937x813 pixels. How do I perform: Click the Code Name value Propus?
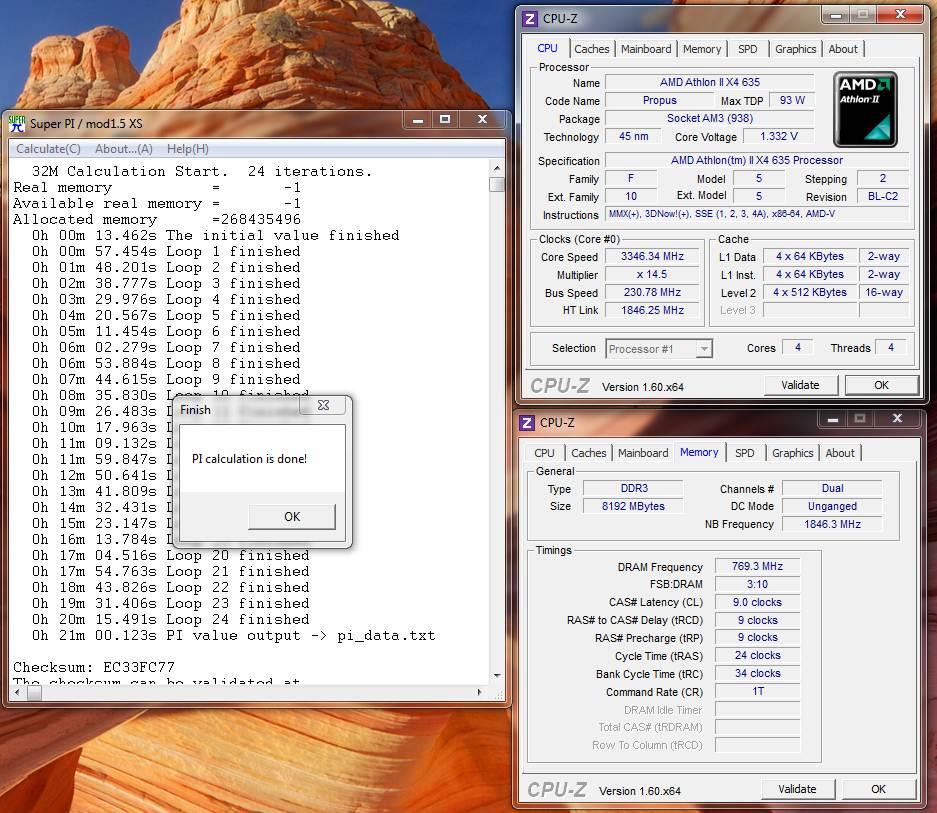pyautogui.click(x=660, y=100)
